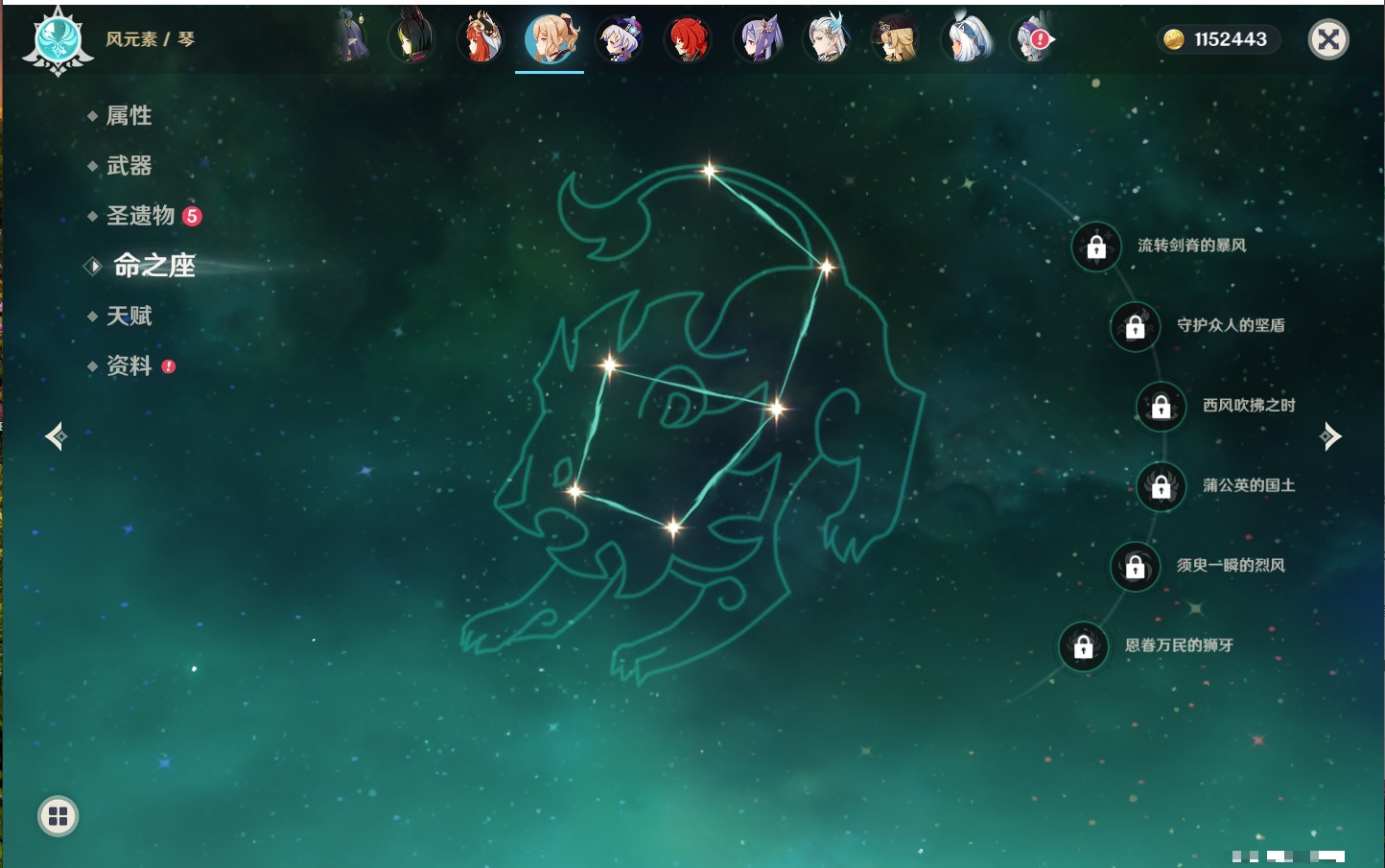Click the 流转剑脊的暴风 constellation label
Image resolution: width=1385 pixels, height=868 pixels.
(x=1192, y=246)
